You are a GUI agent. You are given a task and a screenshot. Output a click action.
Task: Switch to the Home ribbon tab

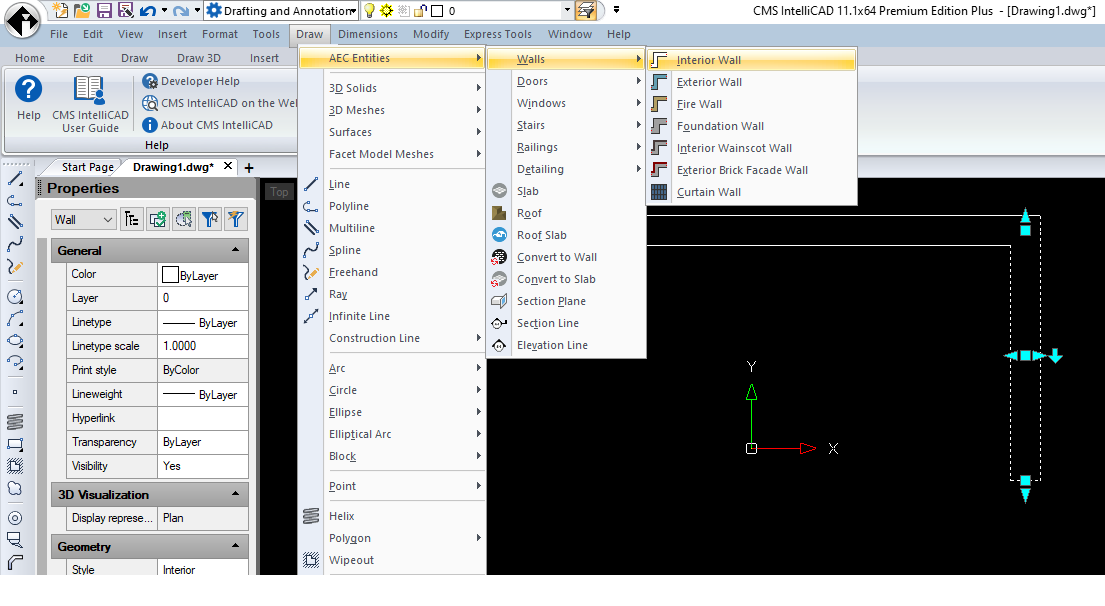coord(30,58)
